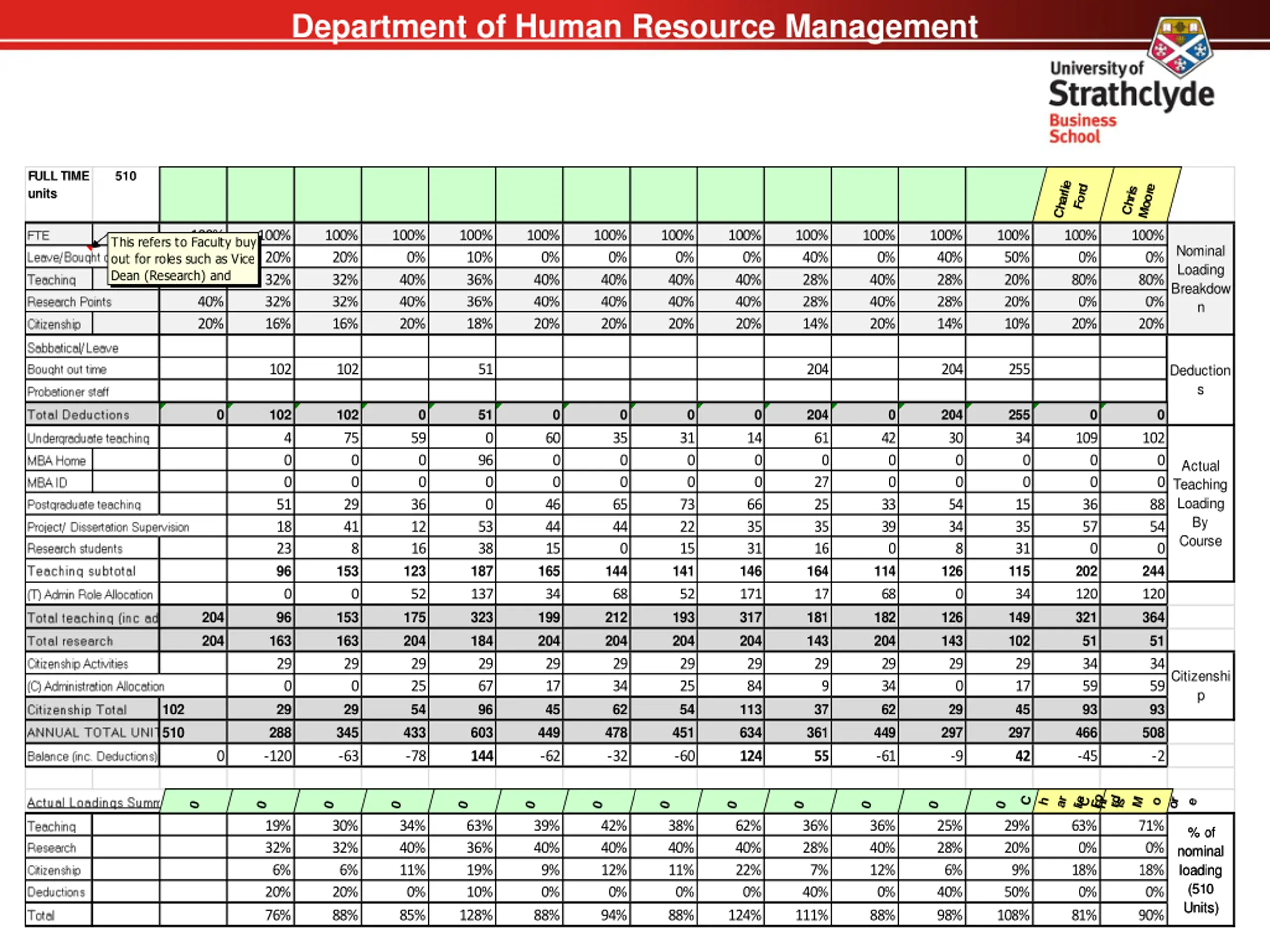
Task: Click the Business School text under Strathclyde
Action: (x=1082, y=128)
